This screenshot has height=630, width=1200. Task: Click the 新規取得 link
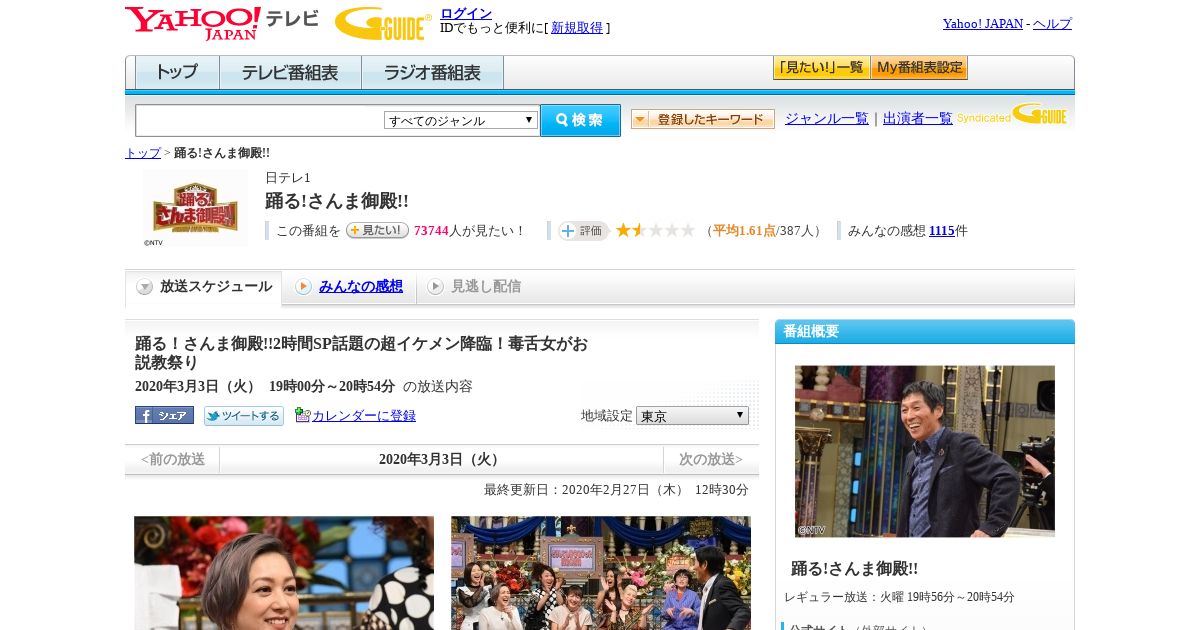[577, 28]
